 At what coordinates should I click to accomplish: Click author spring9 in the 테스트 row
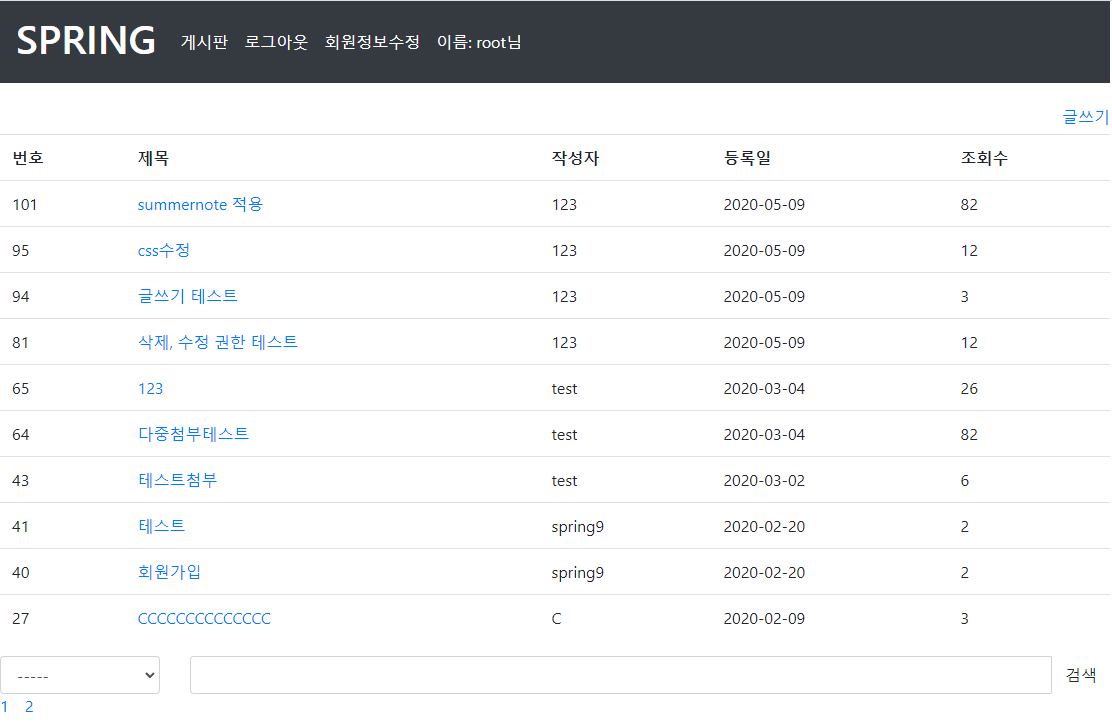[x=578, y=527]
